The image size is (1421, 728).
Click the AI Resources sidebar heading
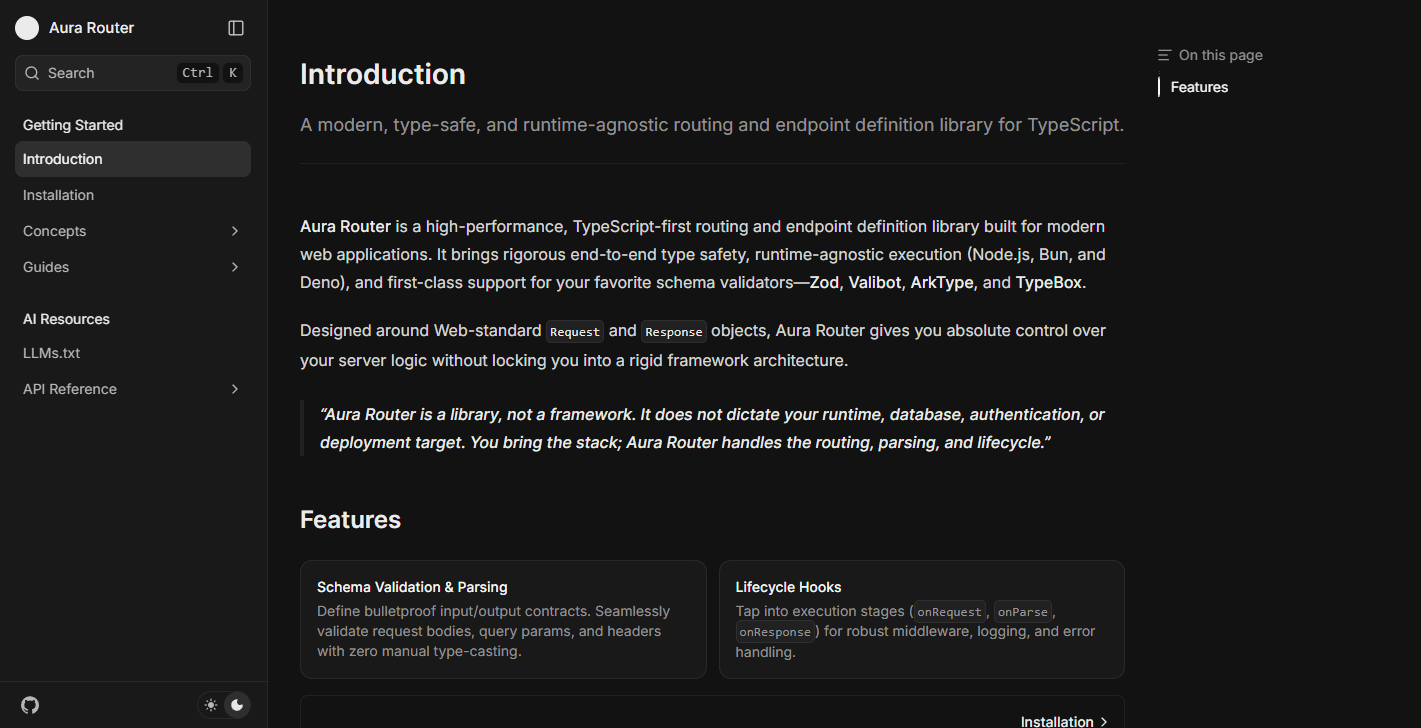(66, 319)
